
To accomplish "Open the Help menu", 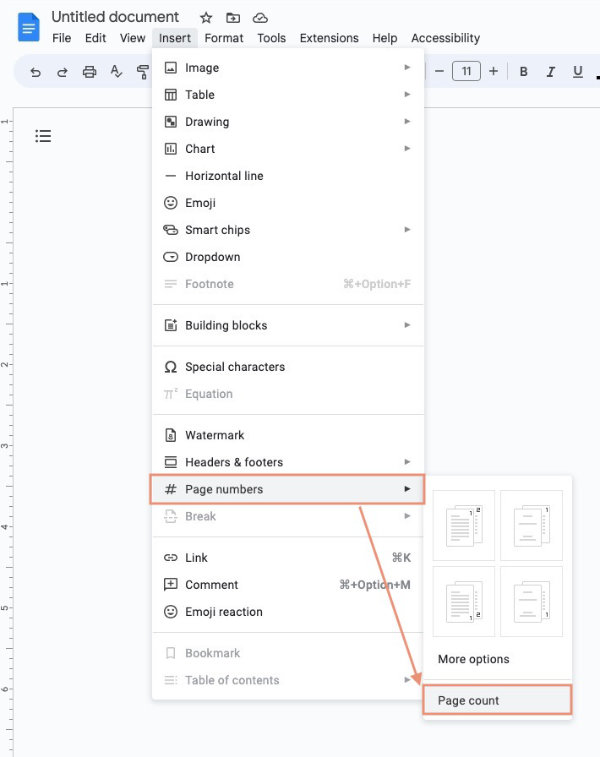I will (385, 38).
